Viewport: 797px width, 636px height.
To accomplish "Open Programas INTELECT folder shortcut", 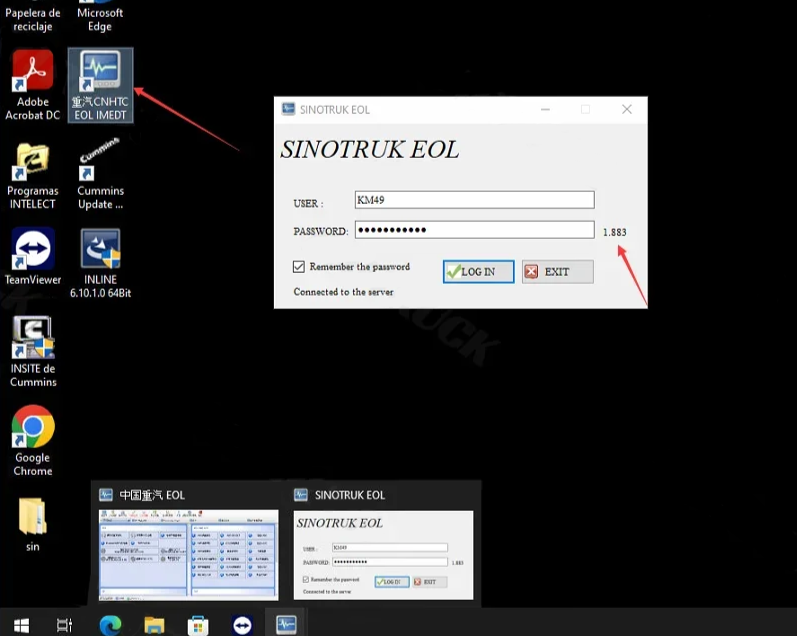I will coord(33,176).
